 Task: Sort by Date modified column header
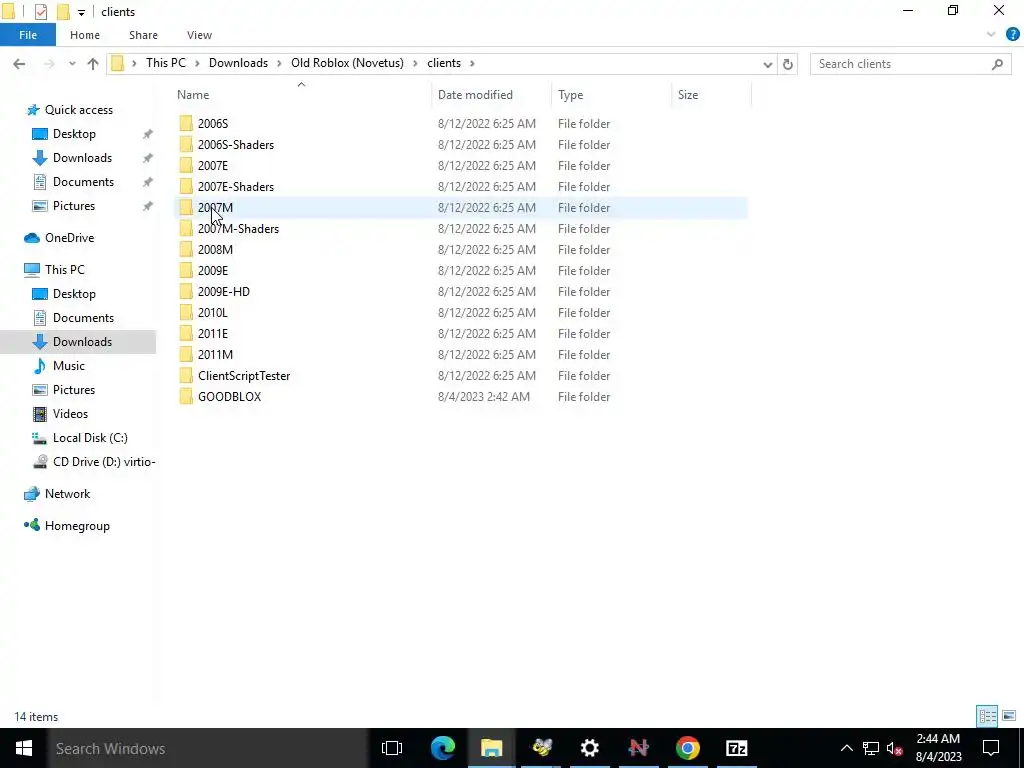[475, 95]
